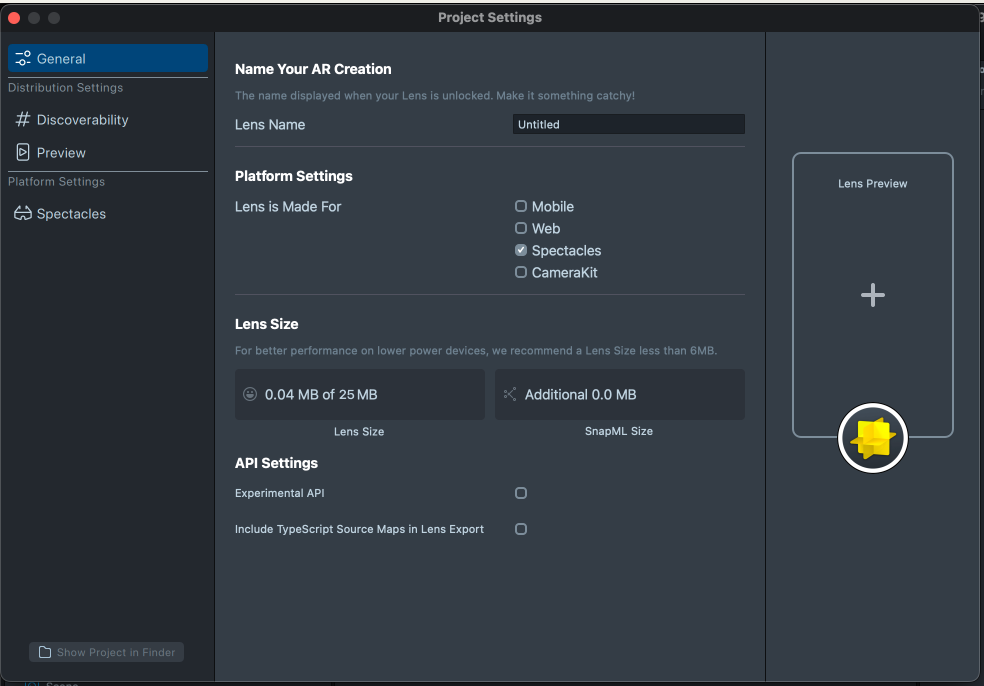Add a Lens Preview with plus icon

click(873, 295)
